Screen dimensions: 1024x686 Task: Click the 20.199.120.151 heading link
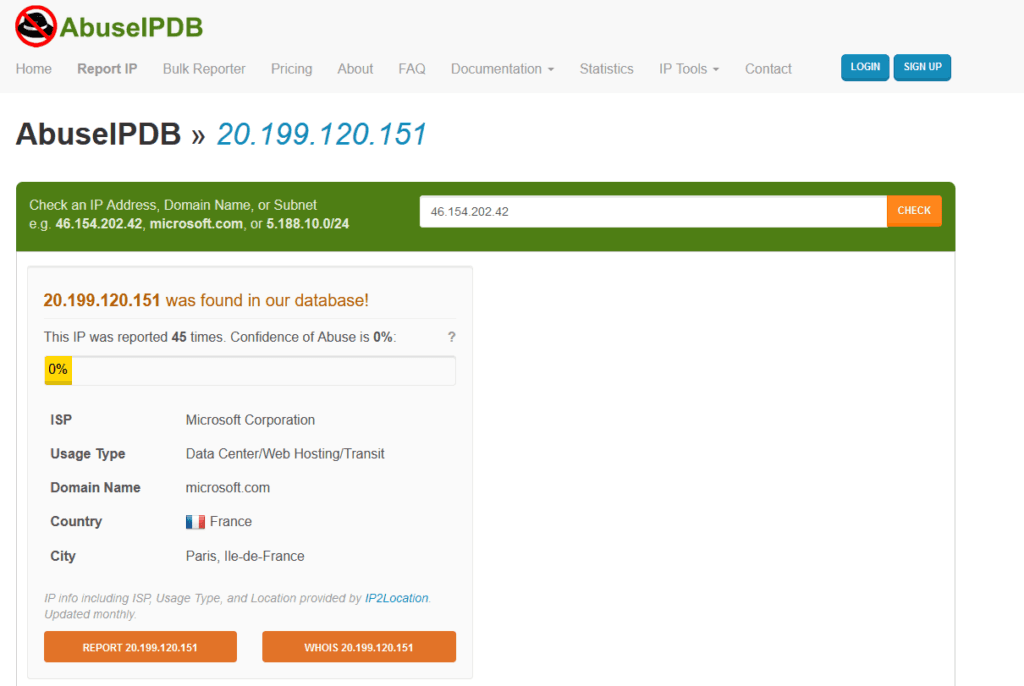(321, 135)
